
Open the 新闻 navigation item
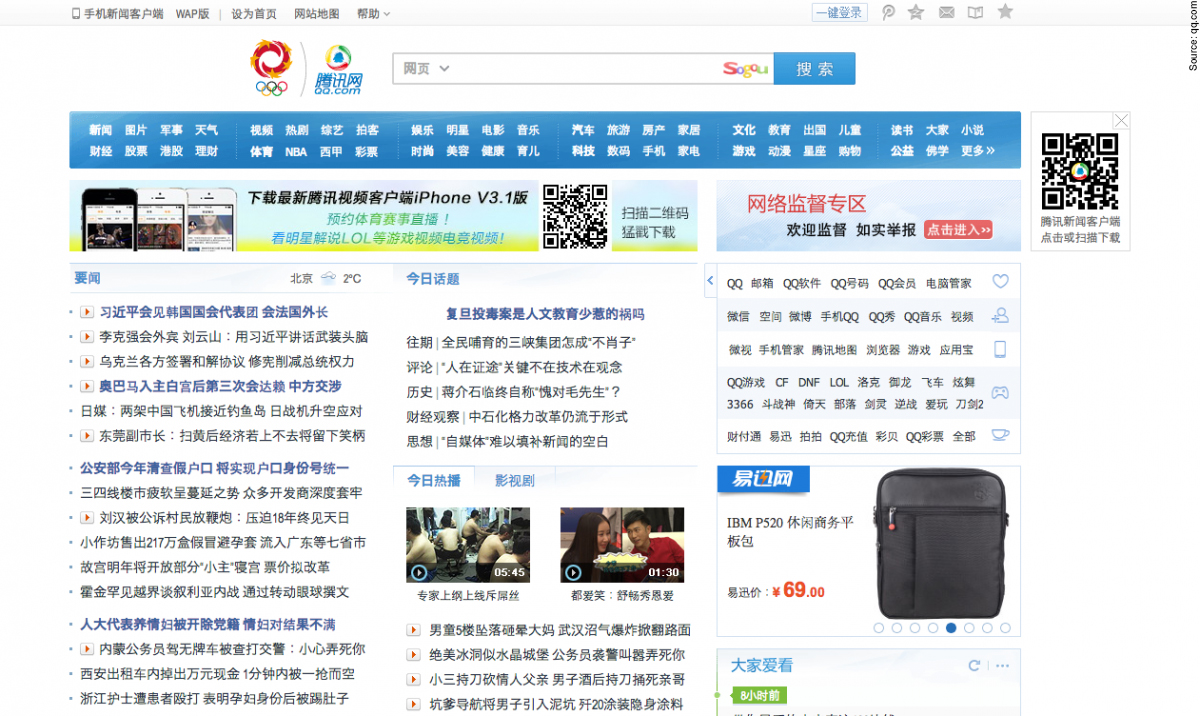click(x=101, y=130)
